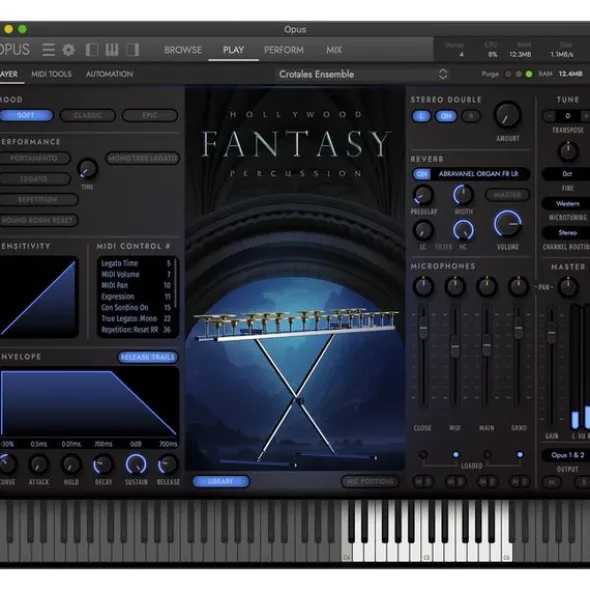Toggle the virtual keyboard icon

coord(112,49)
